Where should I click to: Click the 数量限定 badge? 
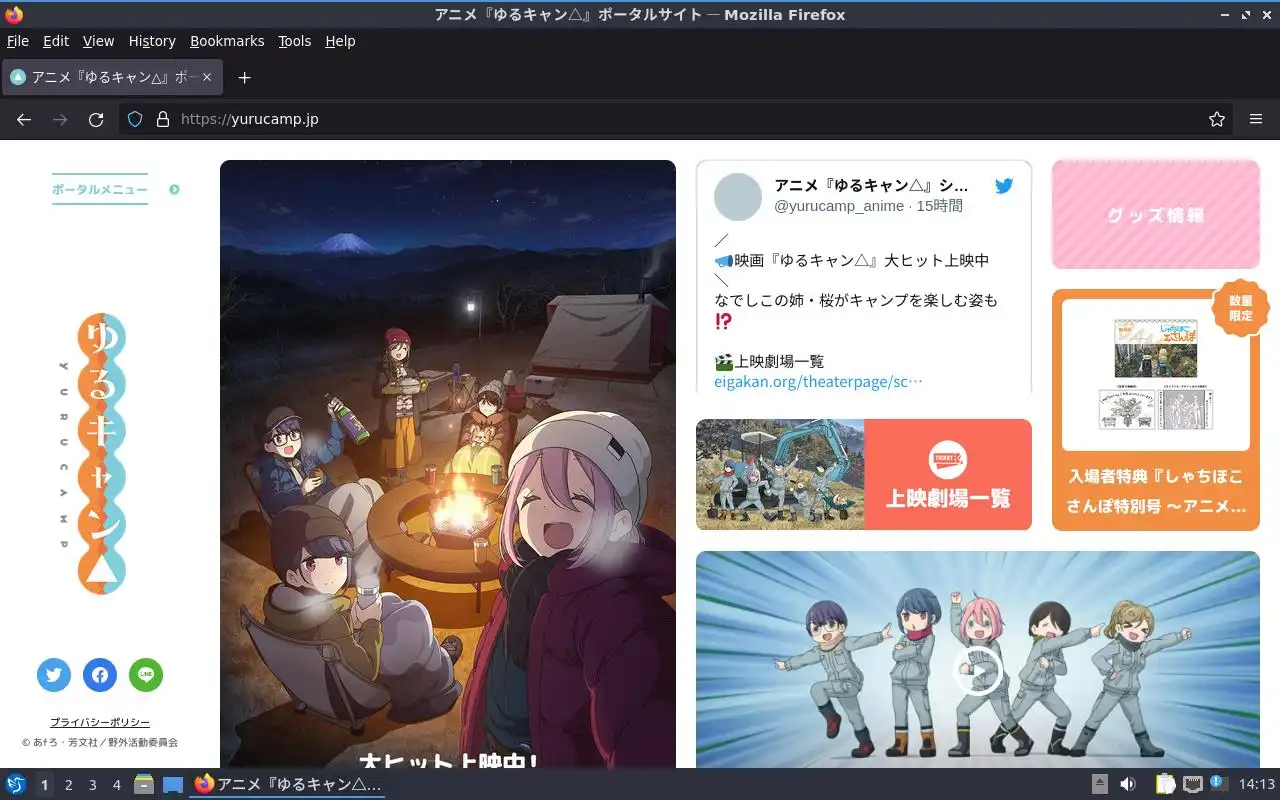pos(1240,308)
